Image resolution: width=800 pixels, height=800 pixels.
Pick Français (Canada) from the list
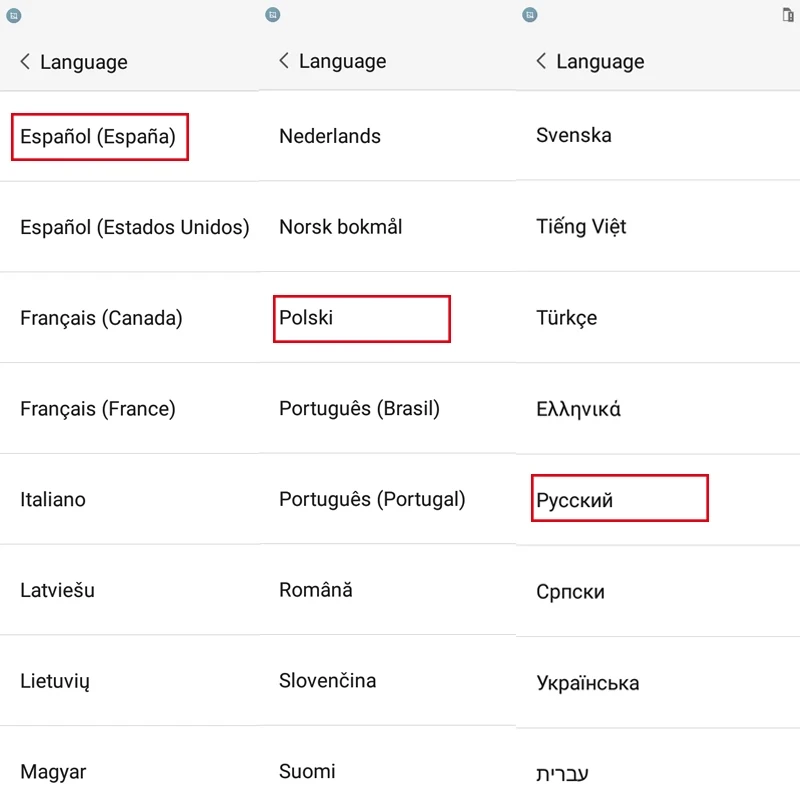[x=101, y=319]
